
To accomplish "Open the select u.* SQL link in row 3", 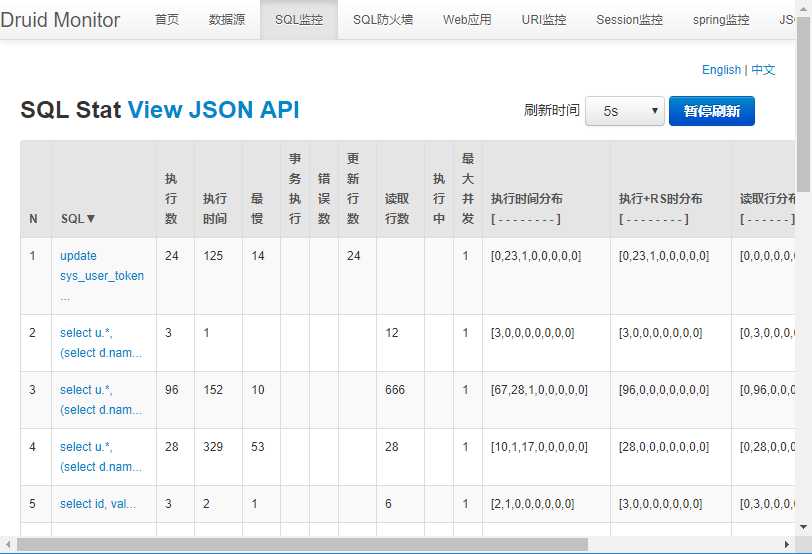I will click(100, 400).
